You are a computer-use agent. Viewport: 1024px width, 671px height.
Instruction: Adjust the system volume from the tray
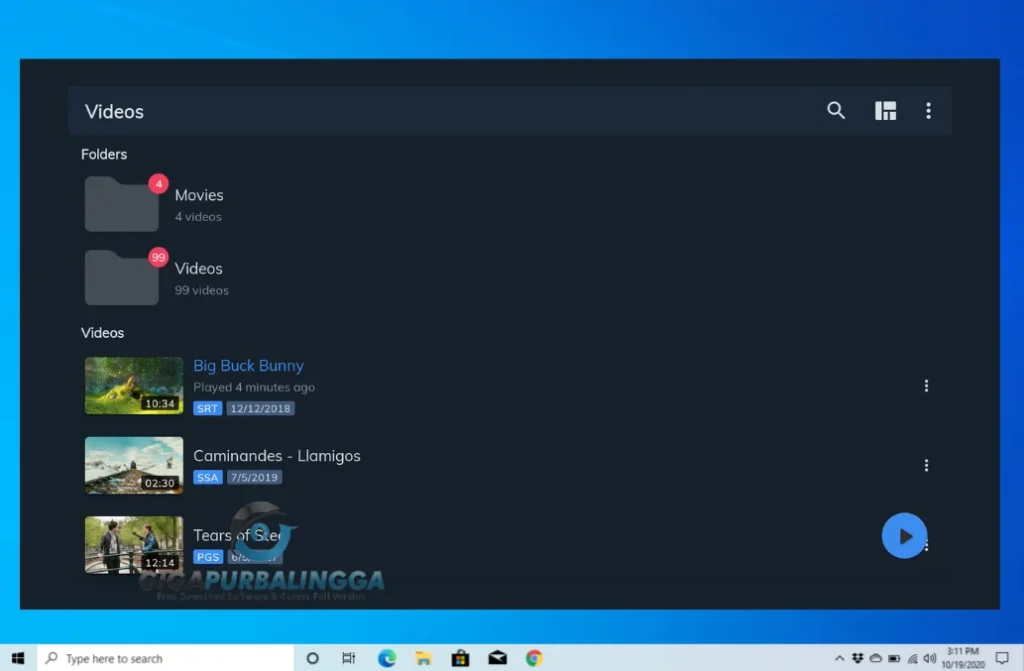click(930, 658)
